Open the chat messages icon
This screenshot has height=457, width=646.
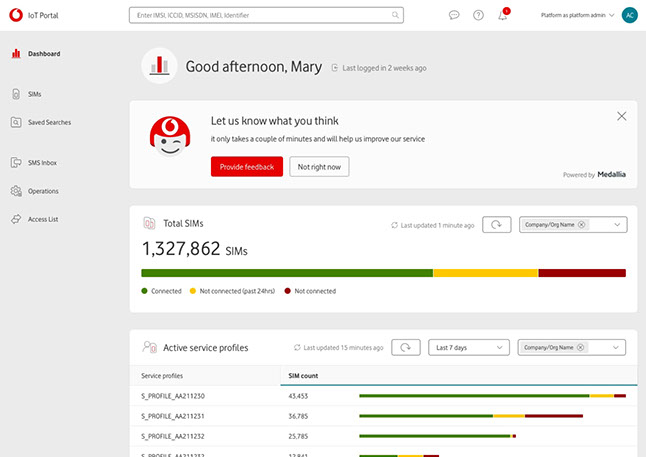[454, 15]
